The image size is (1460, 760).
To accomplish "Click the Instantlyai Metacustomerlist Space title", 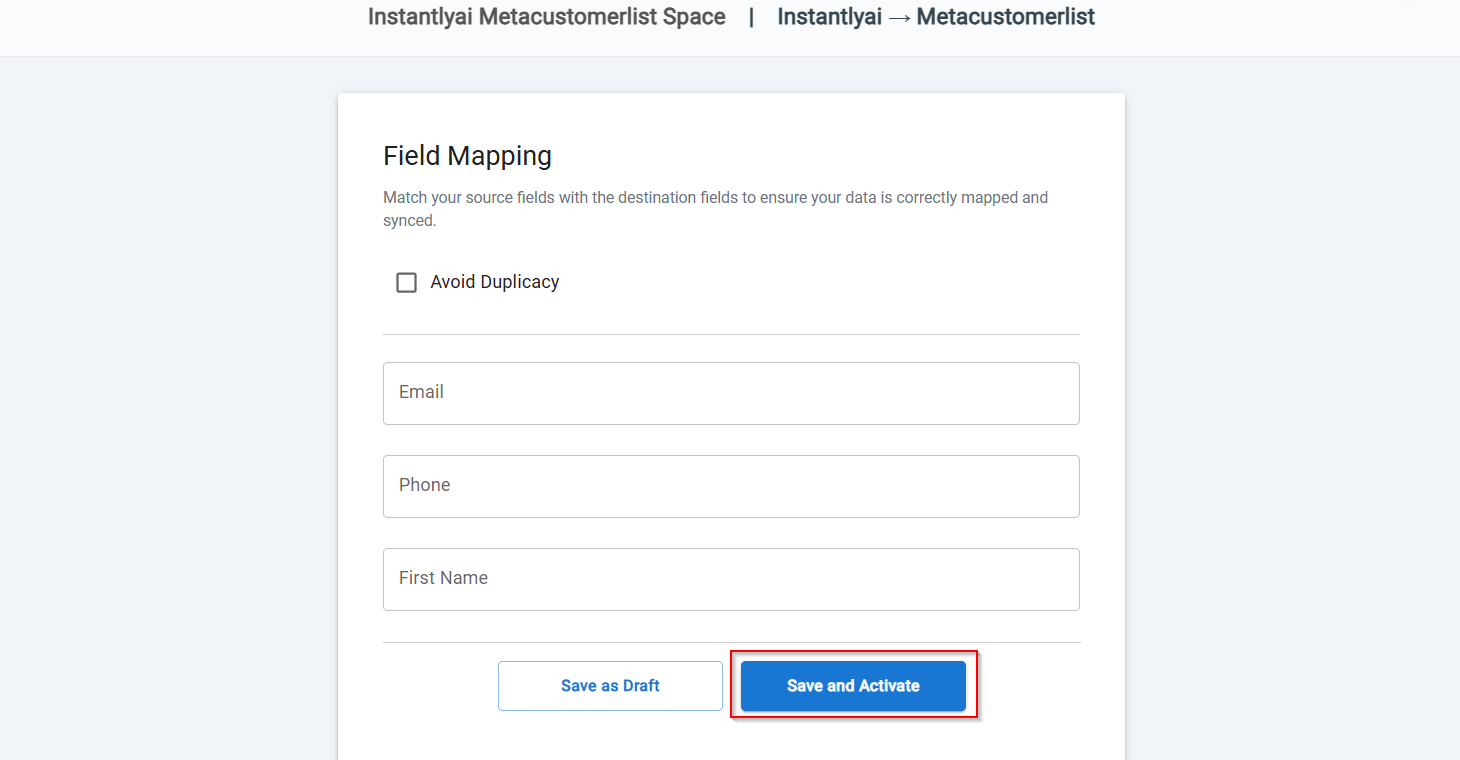I will point(546,17).
